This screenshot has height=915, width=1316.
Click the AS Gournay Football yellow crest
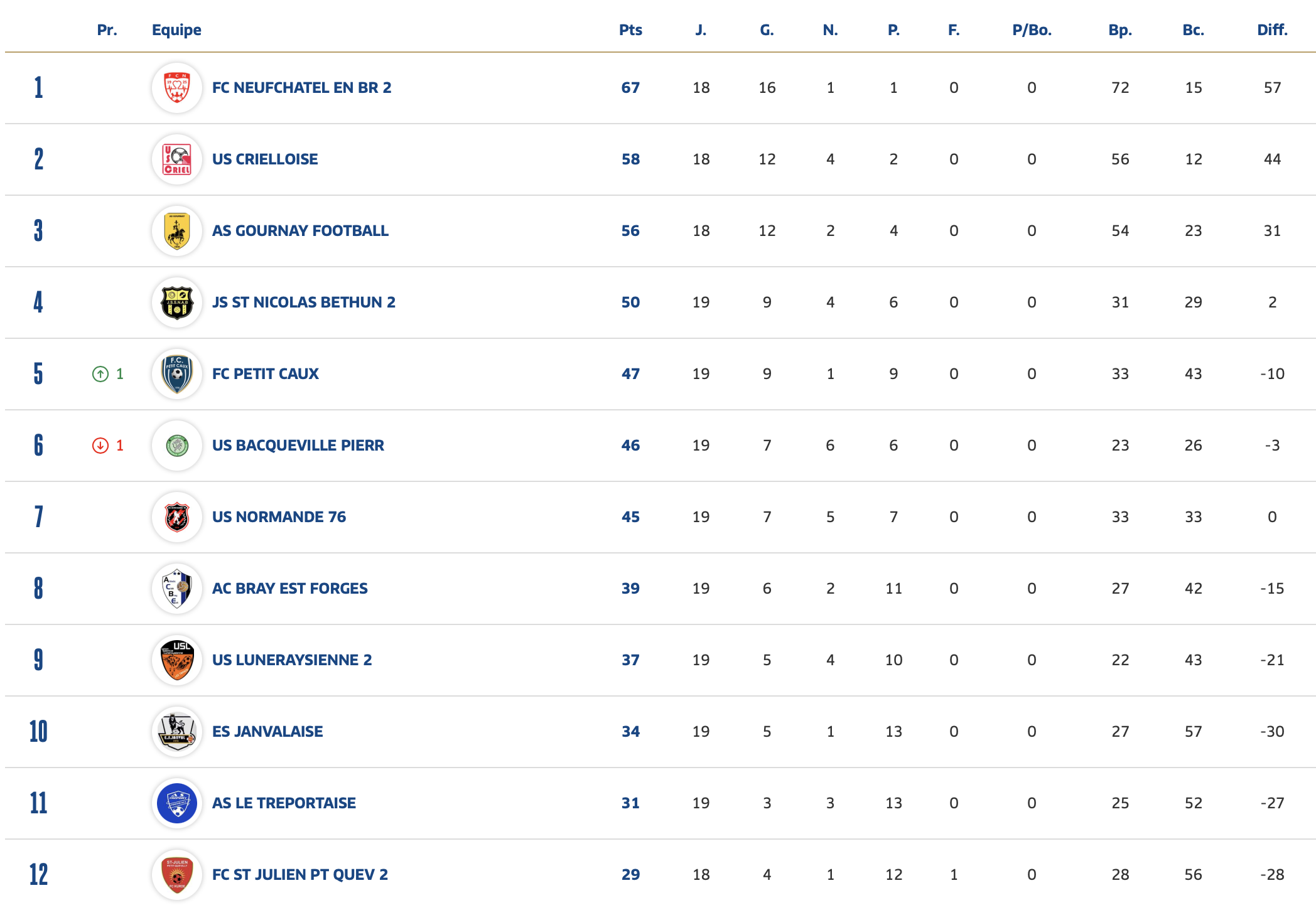coord(177,231)
